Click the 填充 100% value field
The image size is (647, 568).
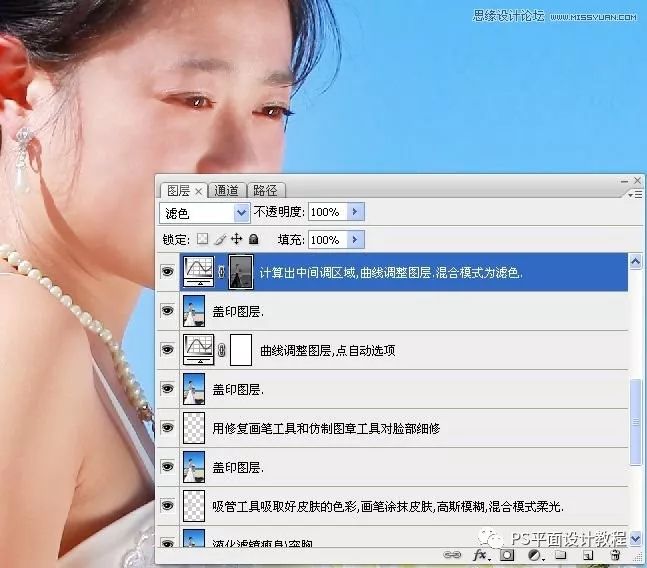pyautogui.click(x=328, y=239)
